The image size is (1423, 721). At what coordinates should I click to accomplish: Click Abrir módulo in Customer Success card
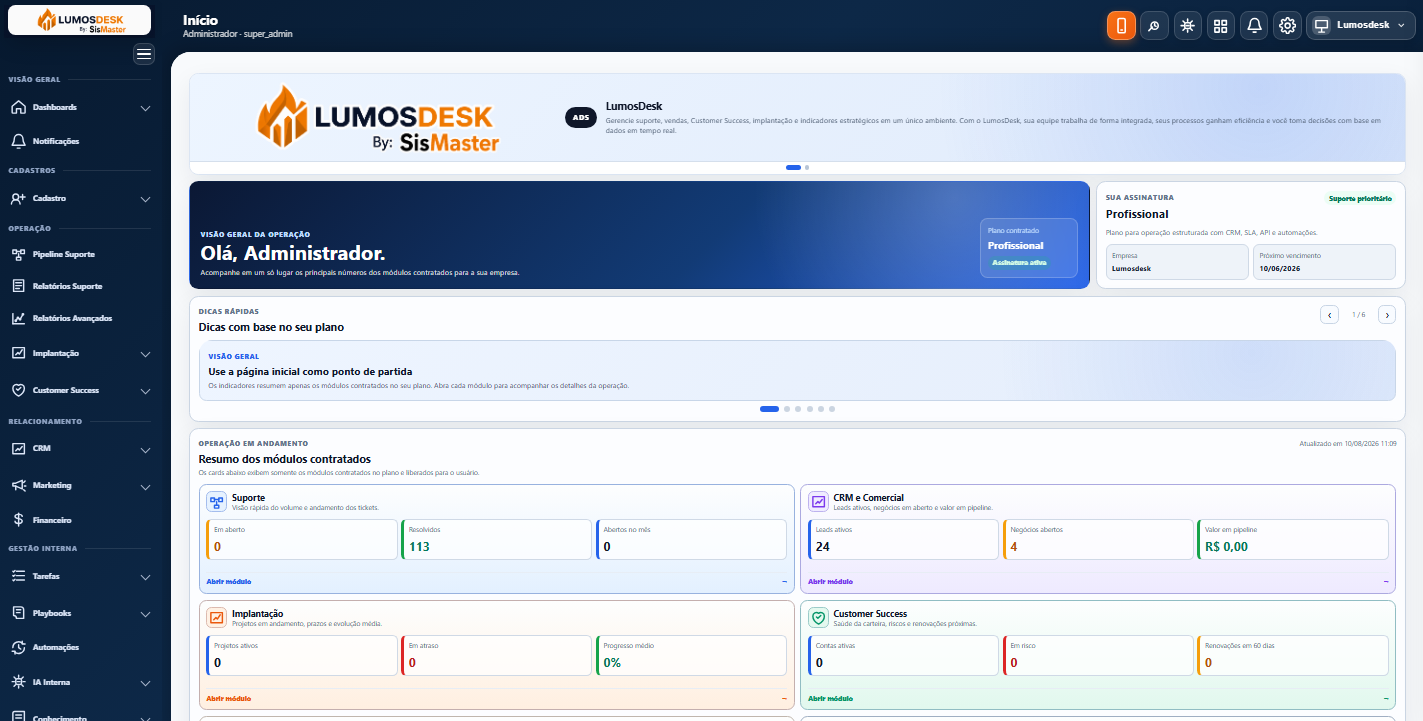(830, 698)
